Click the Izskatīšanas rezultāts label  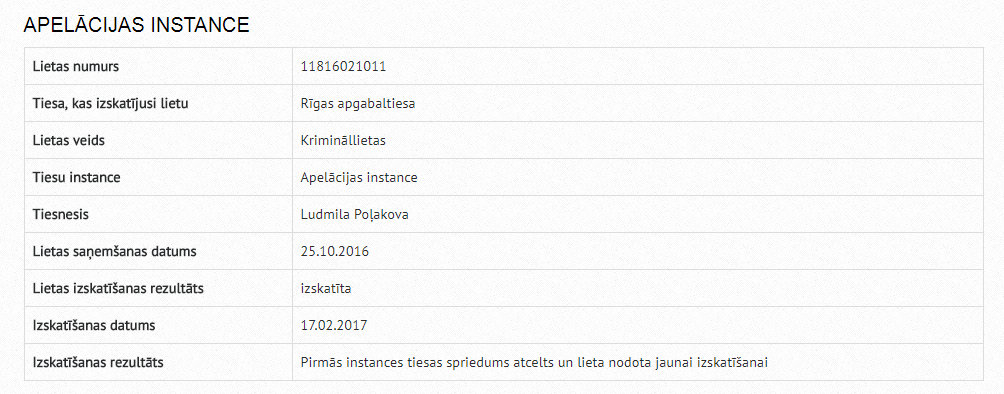98,363
